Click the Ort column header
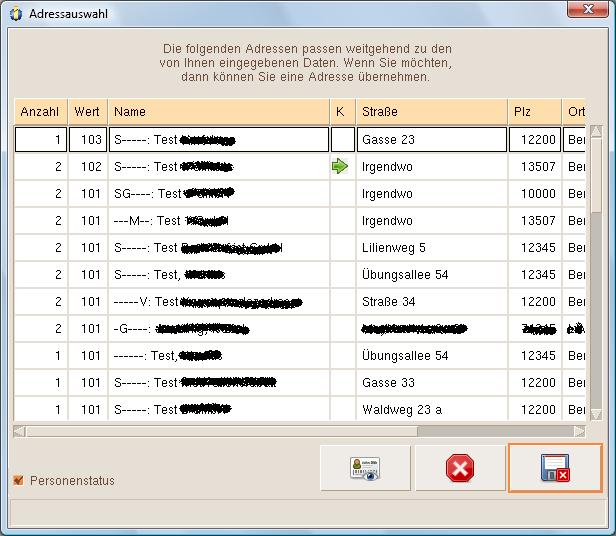 coord(574,112)
